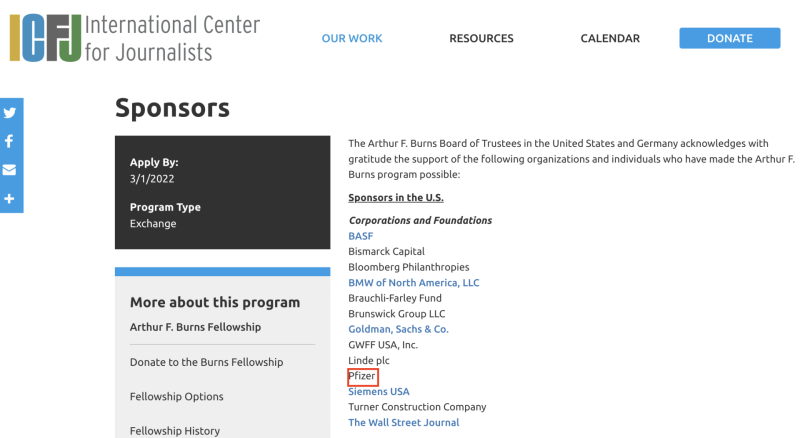The image size is (800, 438).
Task: Go to Arthur F. Burns Fellowship
Action: pos(195,327)
